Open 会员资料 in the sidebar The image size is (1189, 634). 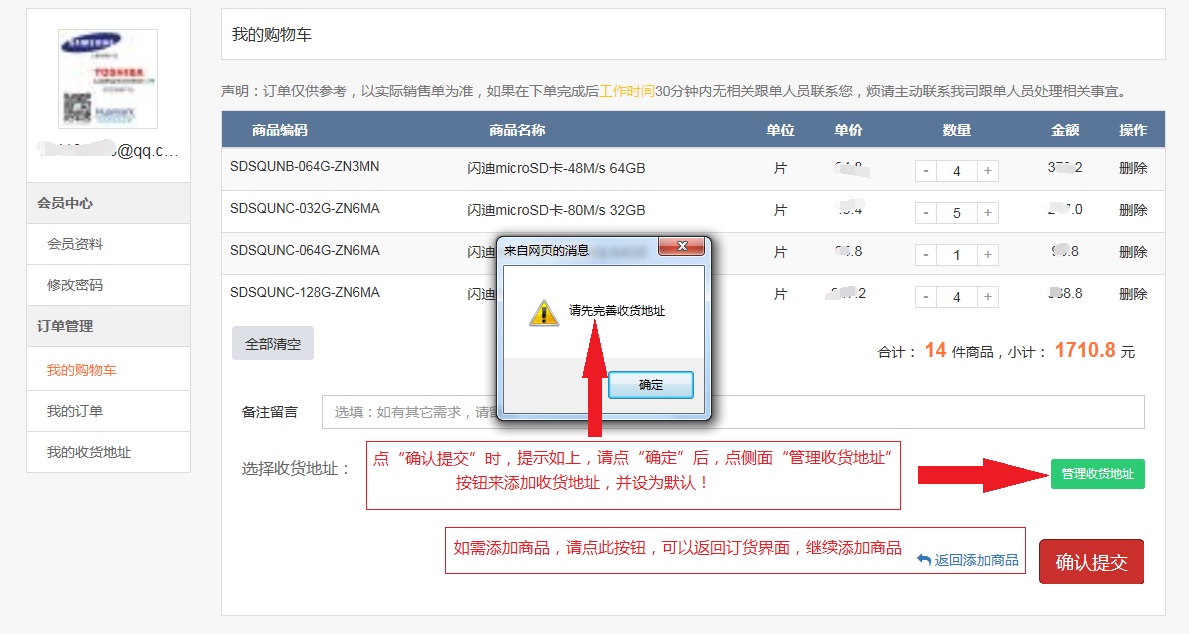(x=108, y=244)
